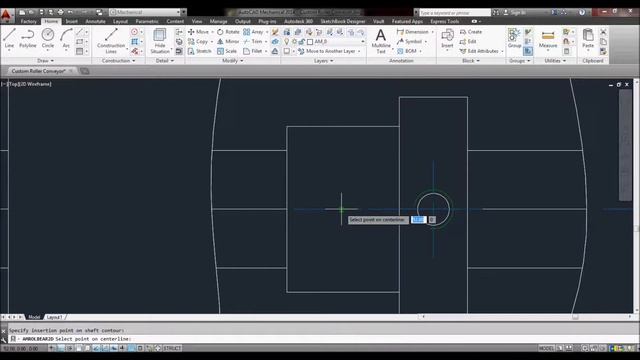Click Move to Another Layer

(x=329, y=51)
